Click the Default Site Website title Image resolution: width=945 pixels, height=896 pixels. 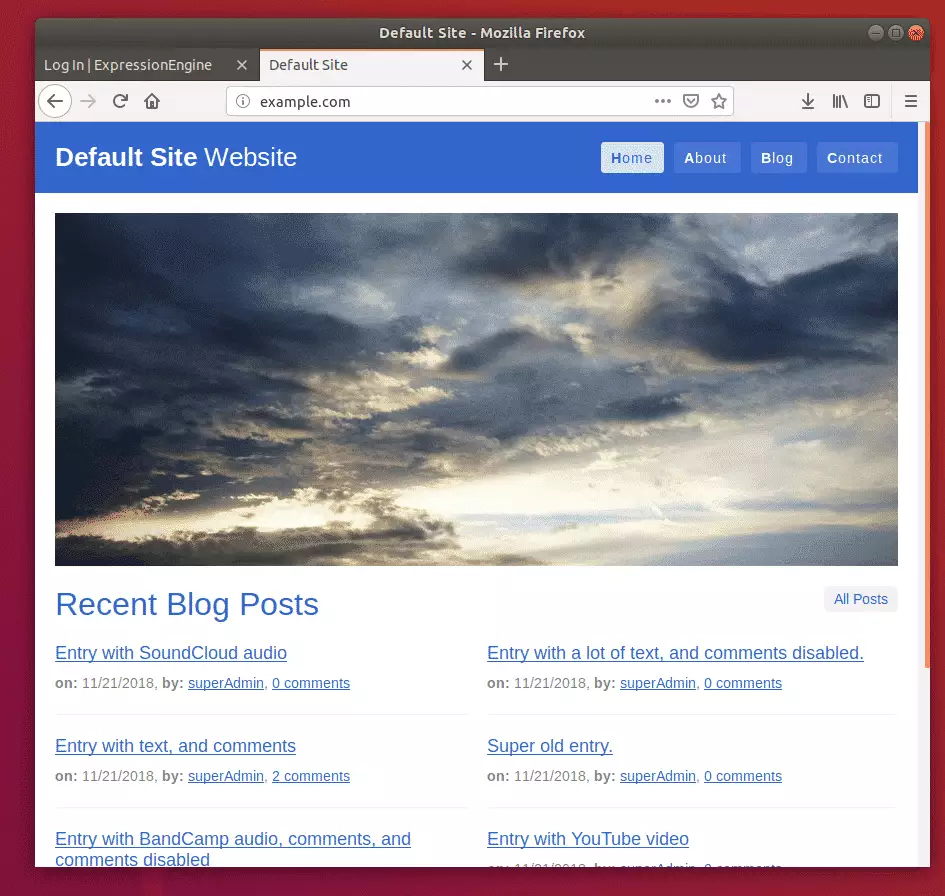(176, 157)
